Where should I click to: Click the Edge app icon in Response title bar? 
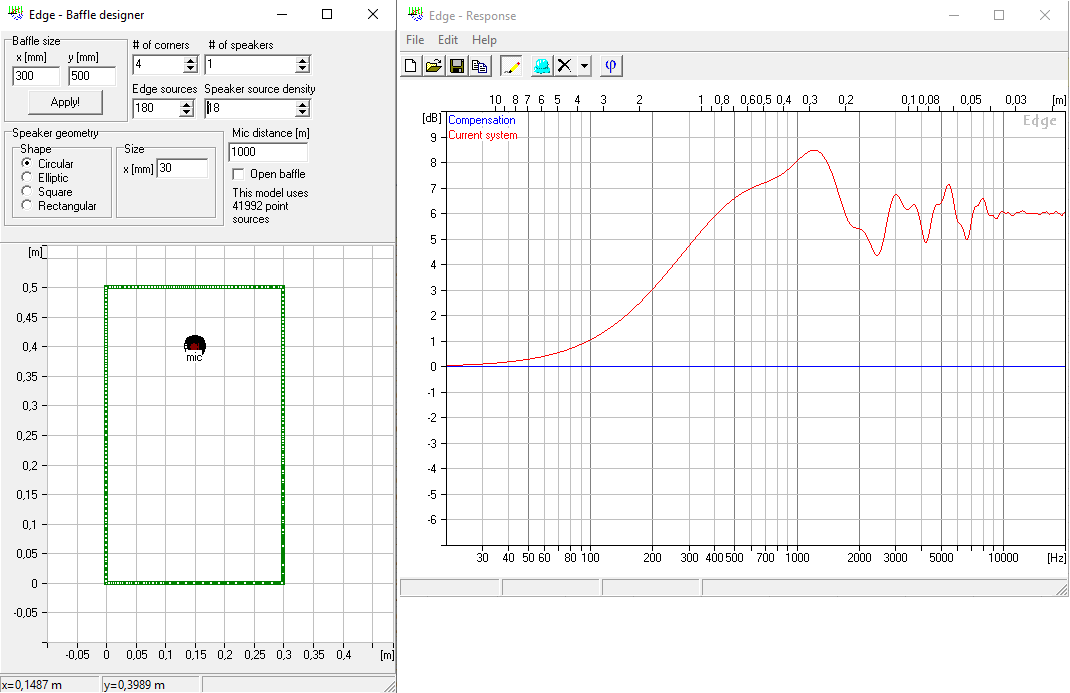(415, 14)
